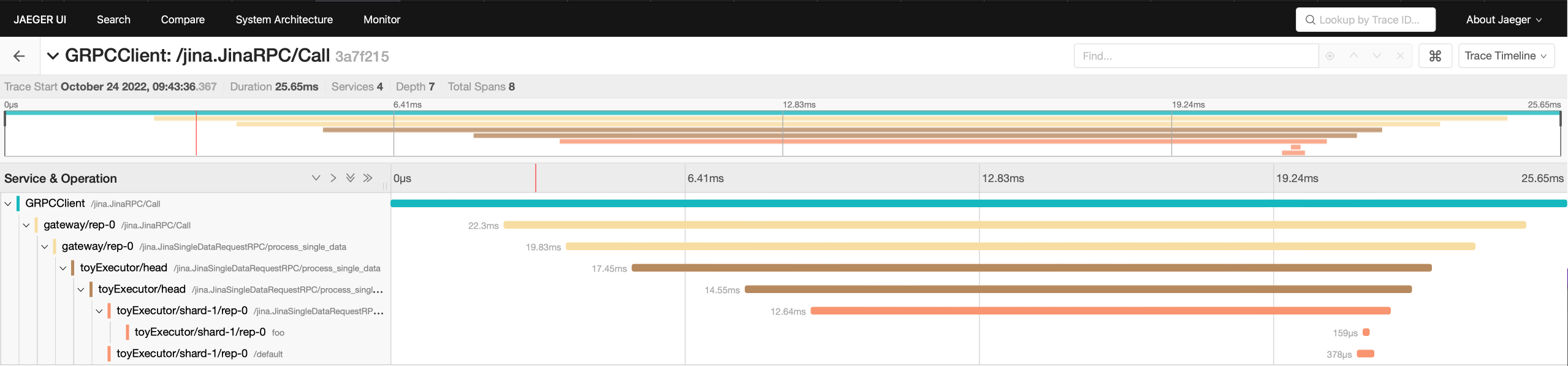Click the Services 4 text
This screenshot has width=1568, height=366.
coord(357,87)
